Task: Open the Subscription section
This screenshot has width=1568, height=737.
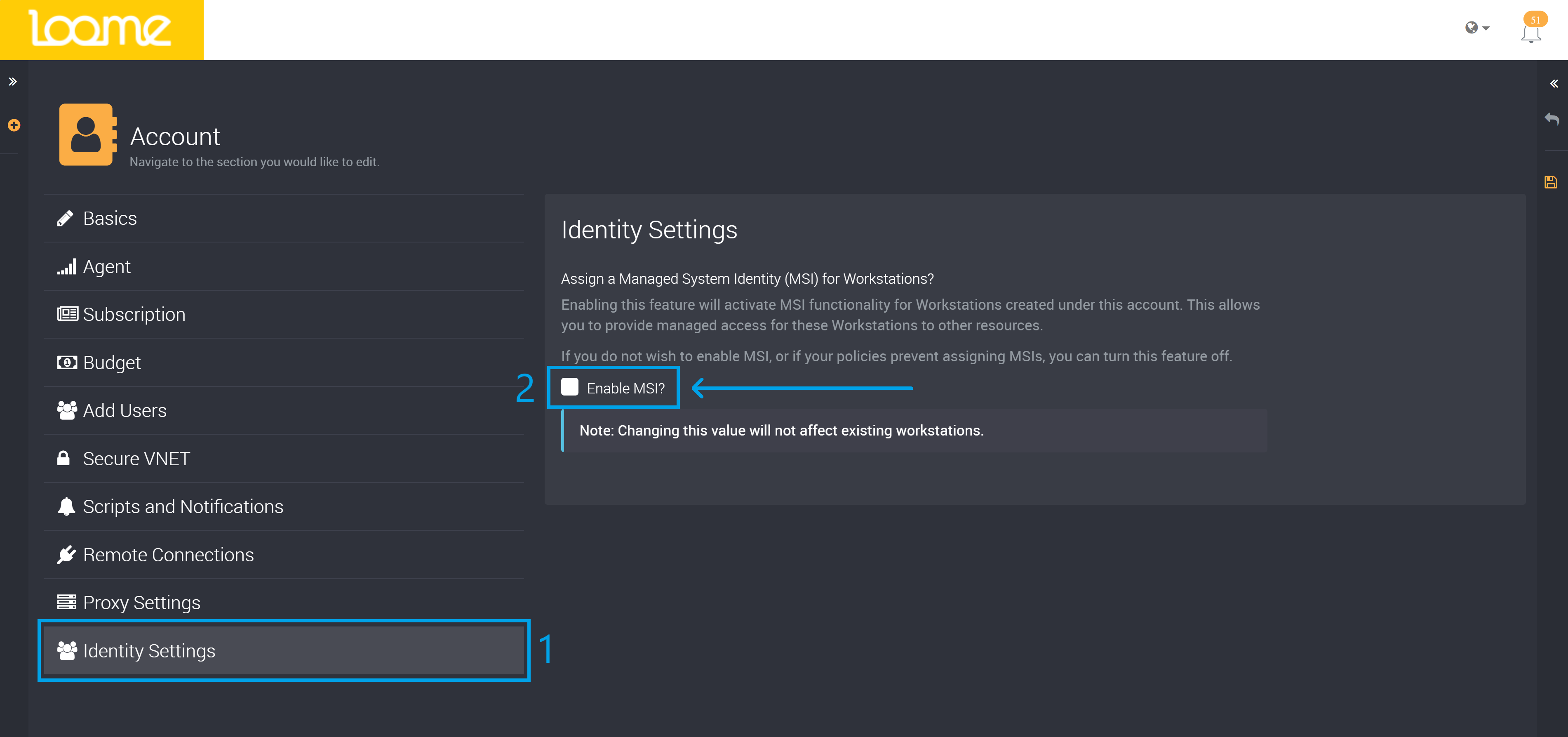Action: click(x=134, y=314)
